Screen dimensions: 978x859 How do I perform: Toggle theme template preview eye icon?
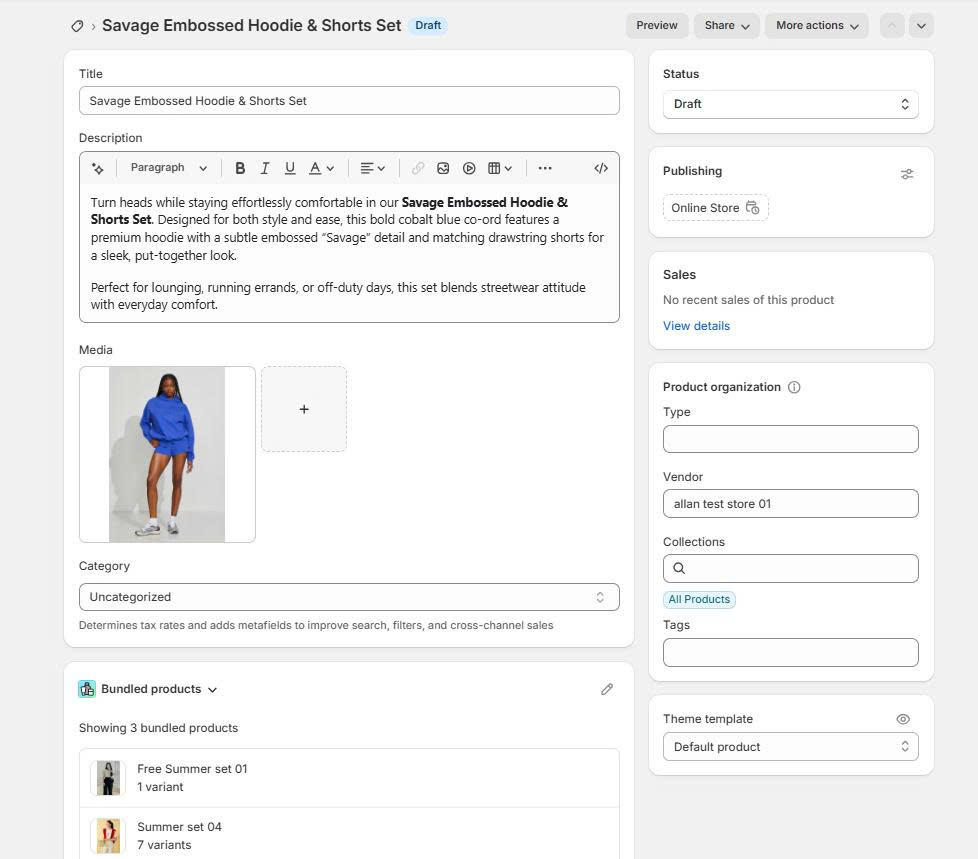click(903, 719)
